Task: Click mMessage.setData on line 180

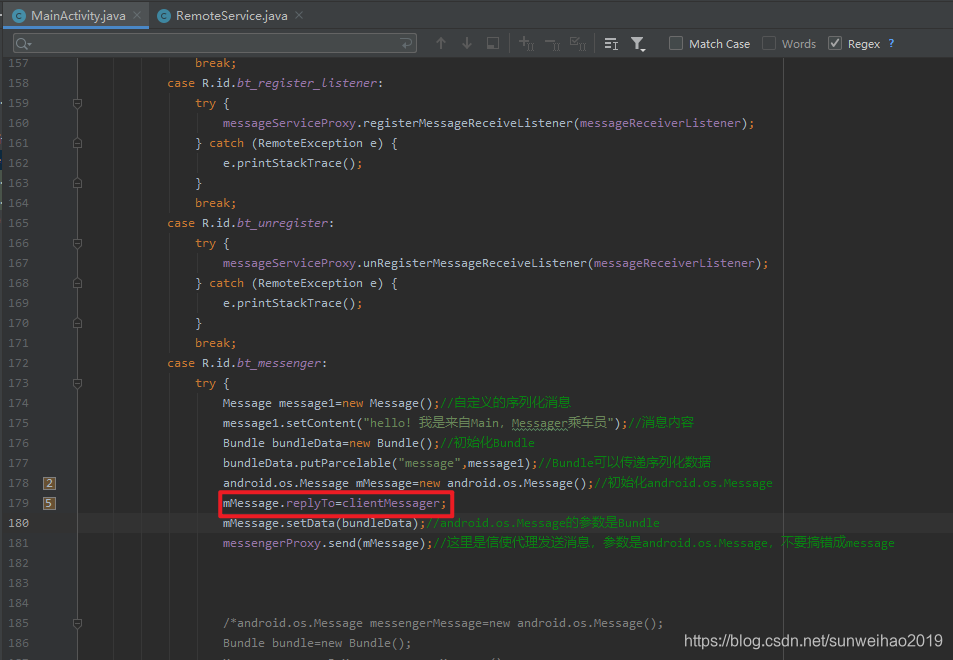Action: pyautogui.click(x=278, y=523)
